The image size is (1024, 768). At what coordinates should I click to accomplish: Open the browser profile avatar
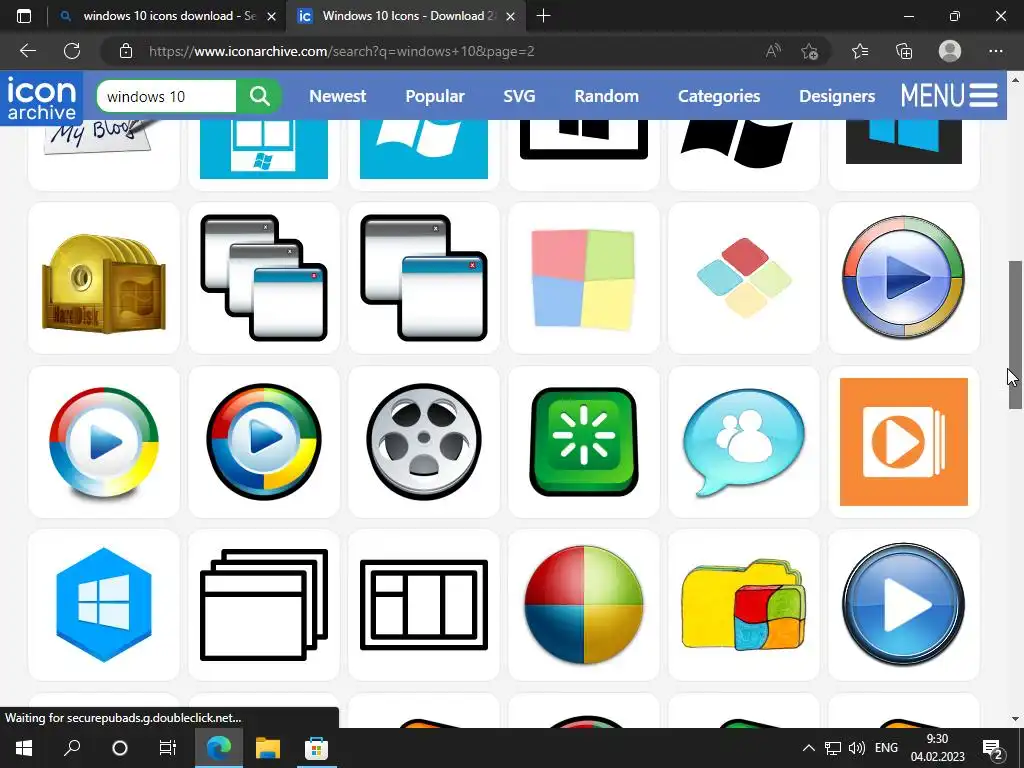pyautogui.click(x=950, y=51)
